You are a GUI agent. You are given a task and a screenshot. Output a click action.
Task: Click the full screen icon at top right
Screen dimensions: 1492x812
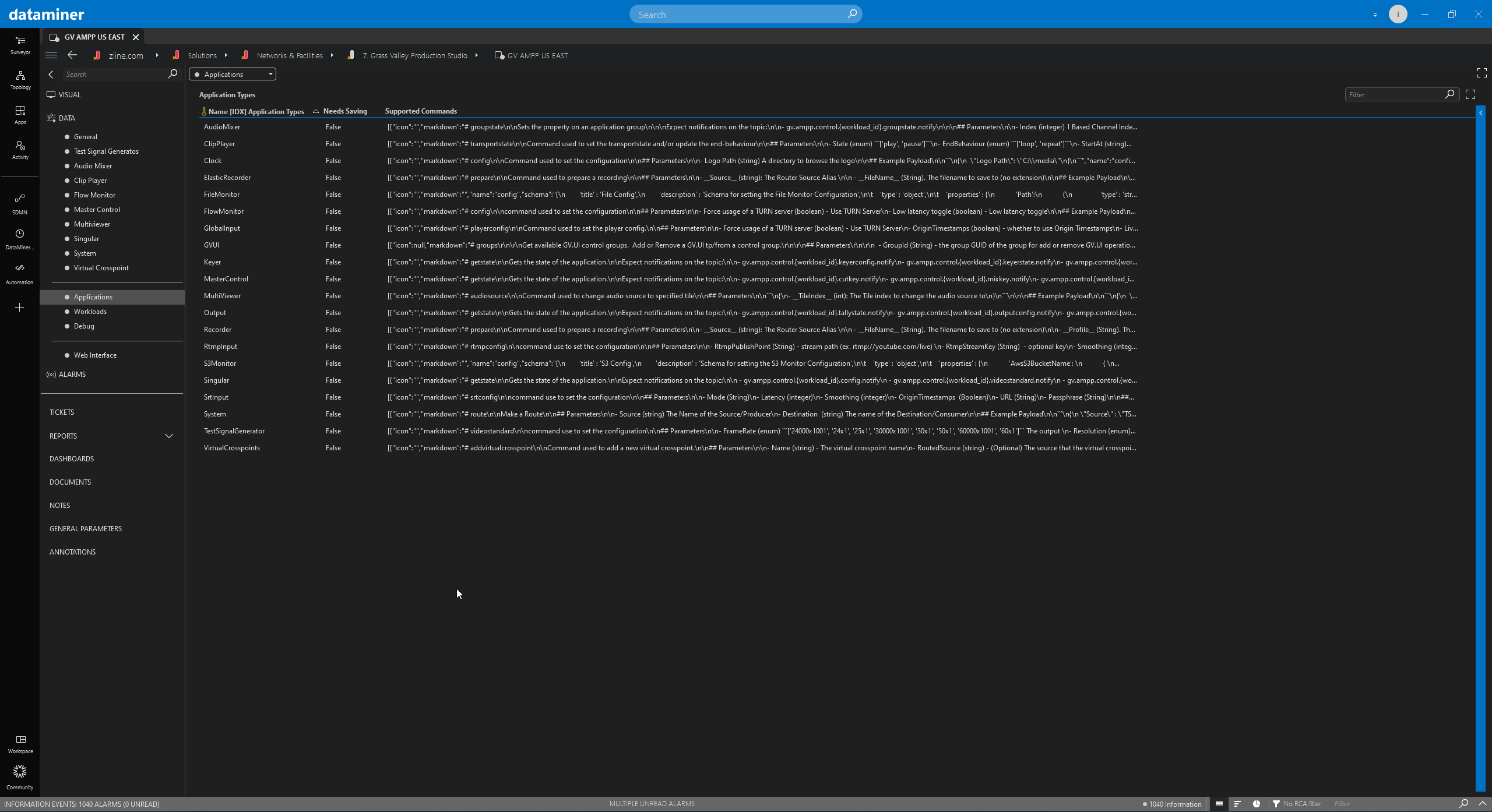[x=1482, y=73]
